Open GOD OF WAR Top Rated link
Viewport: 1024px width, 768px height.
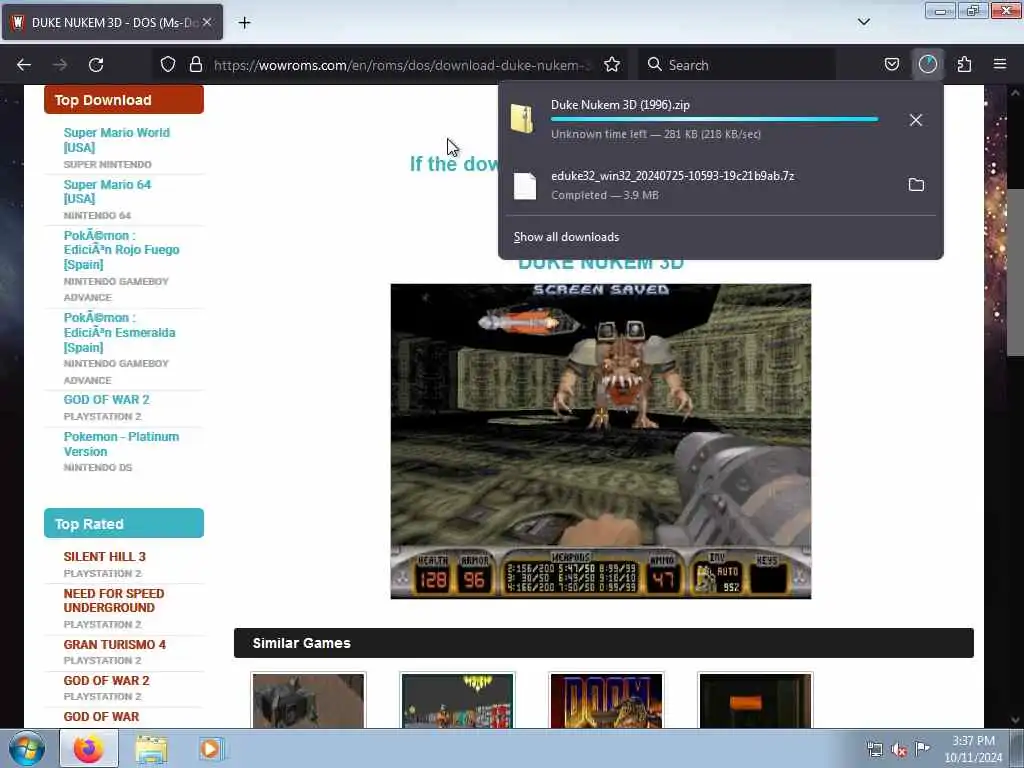(x=101, y=717)
